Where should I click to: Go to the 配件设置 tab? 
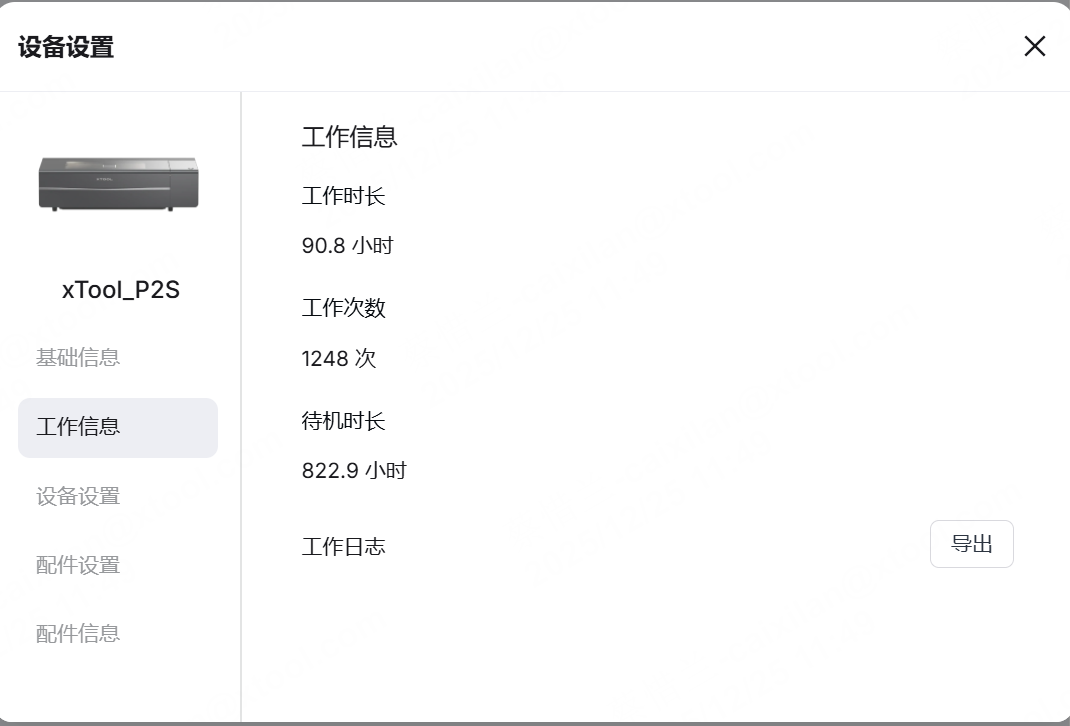[78, 565]
